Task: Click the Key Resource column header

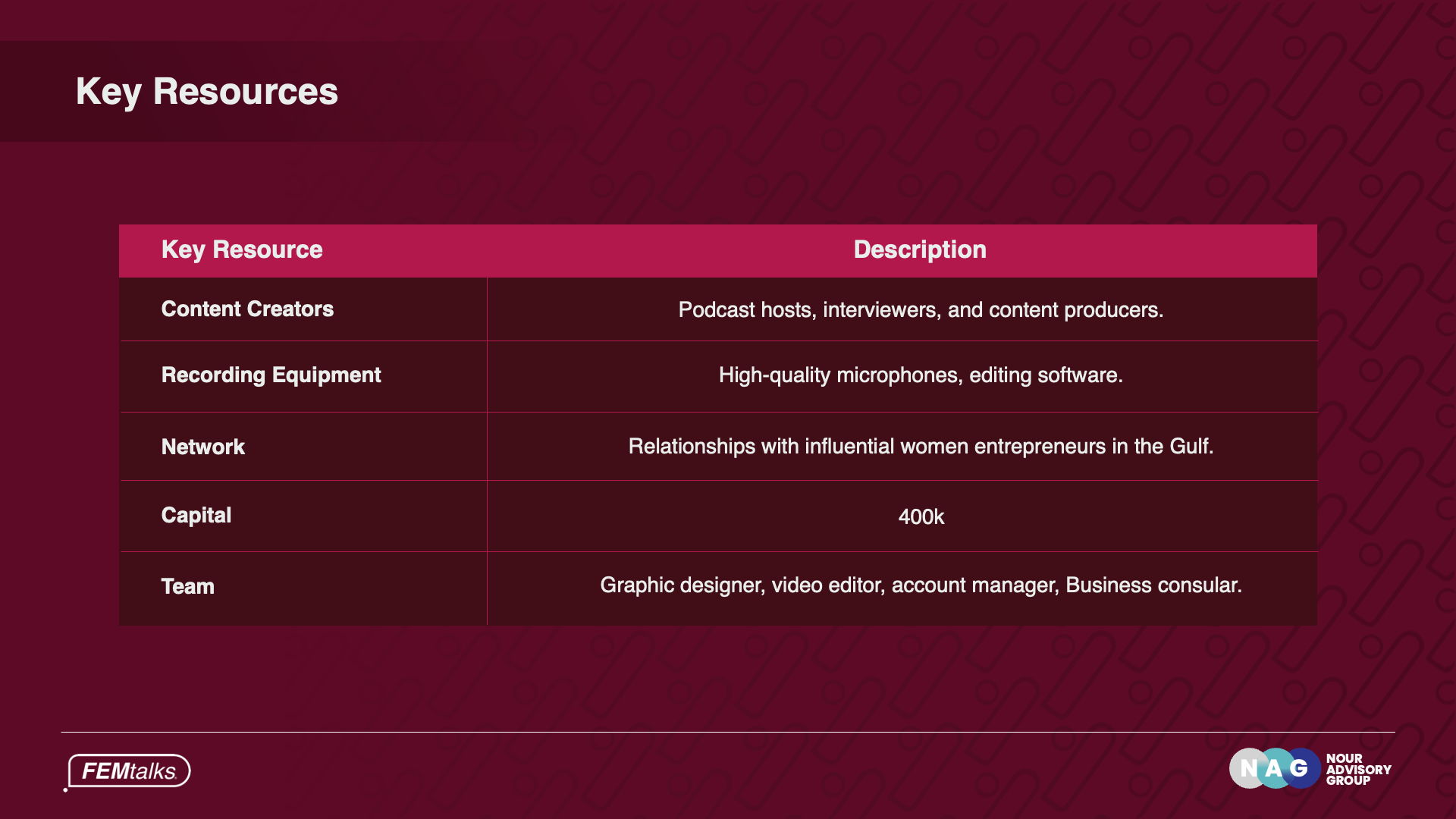Action: [242, 249]
